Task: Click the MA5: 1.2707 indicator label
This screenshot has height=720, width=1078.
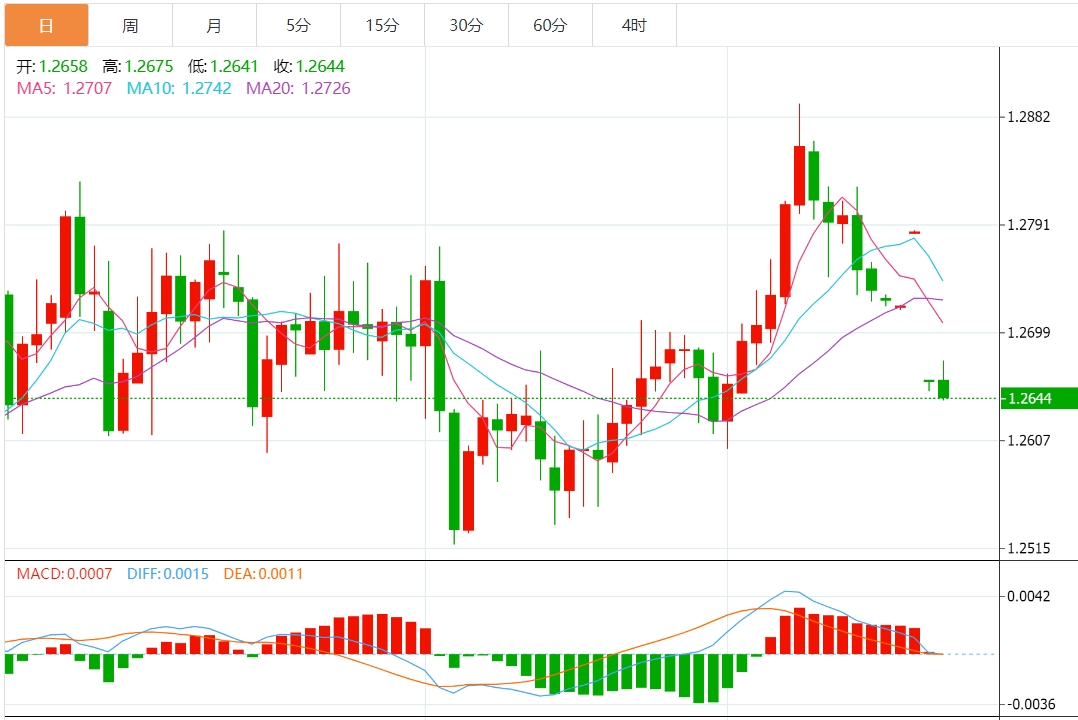Action: pos(64,88)
